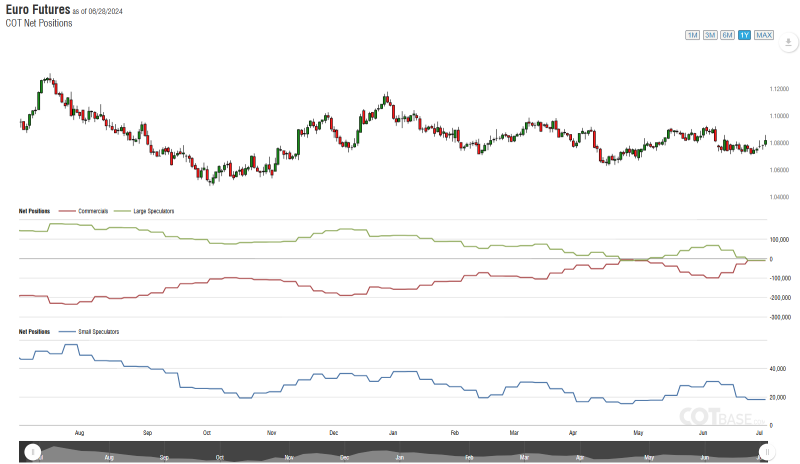
Task: Click the 40,000 small speculators axis label
Action: pos(777,369)
